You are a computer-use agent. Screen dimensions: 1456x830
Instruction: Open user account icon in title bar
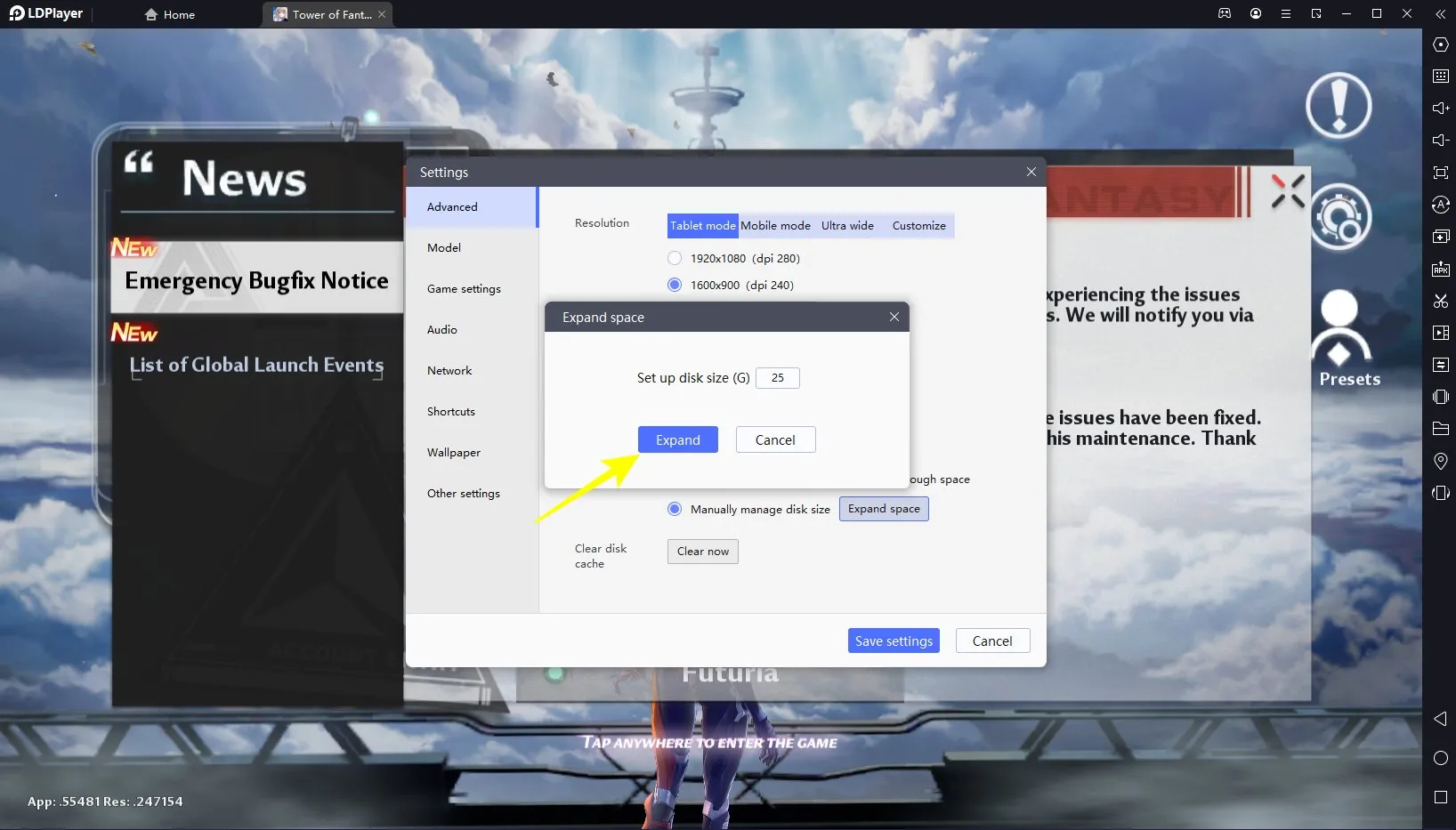(1255, 13)
